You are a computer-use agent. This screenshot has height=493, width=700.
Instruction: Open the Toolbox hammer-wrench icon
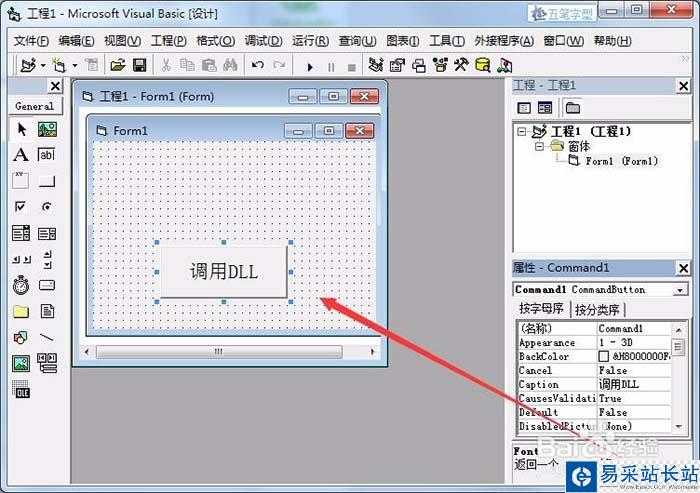pyautogui.click(x=461, y=65)
